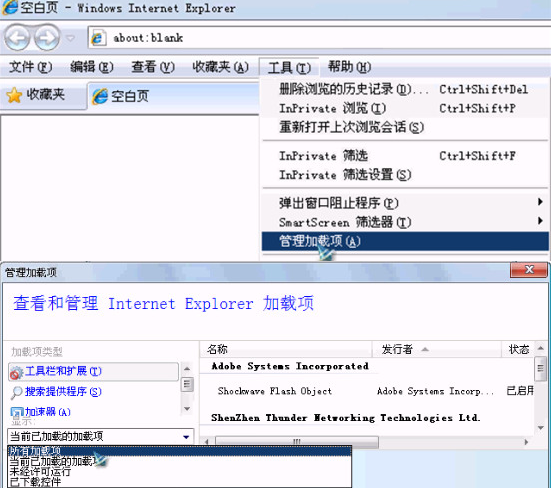Viewport: 555px width, 488px height.
Task: Open the 编辑(E) menu
Action: click(92, 67)
